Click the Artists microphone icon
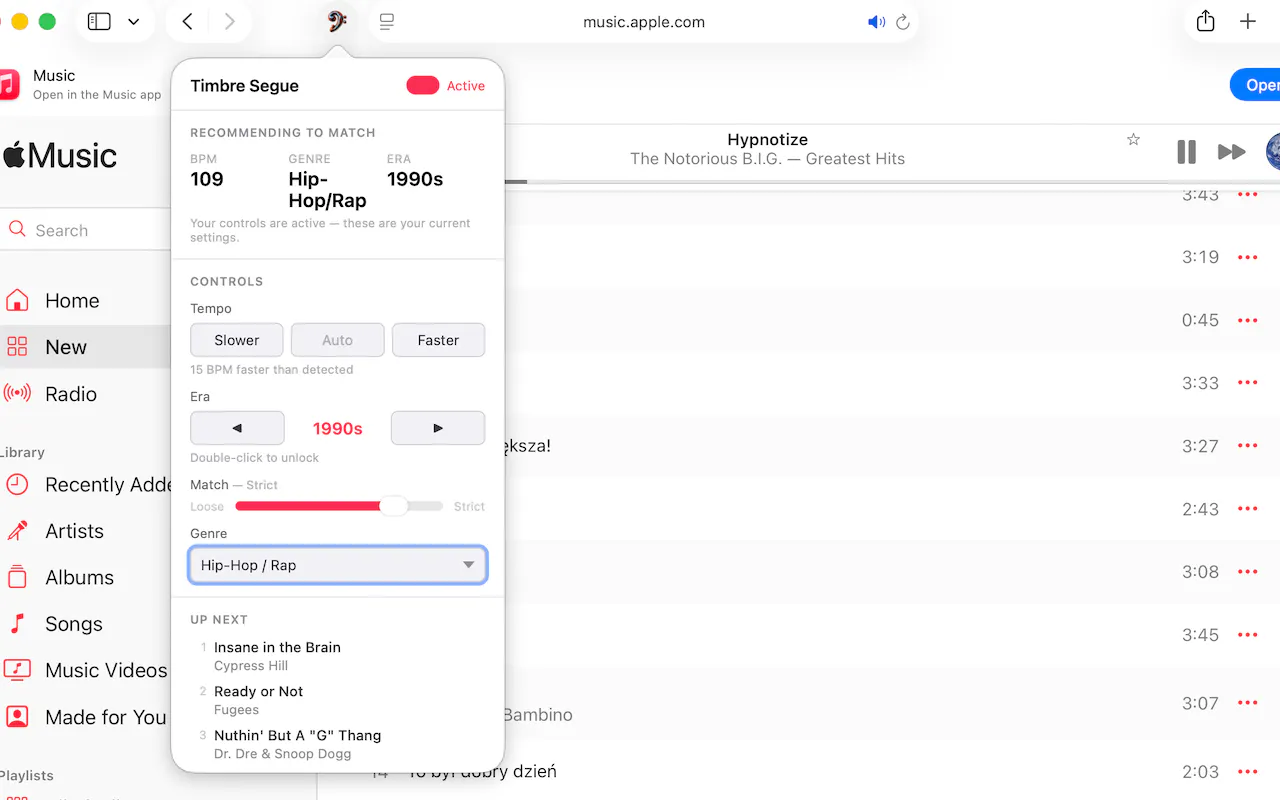Viewport: 1280px width, 800px height. coord(16,531)
